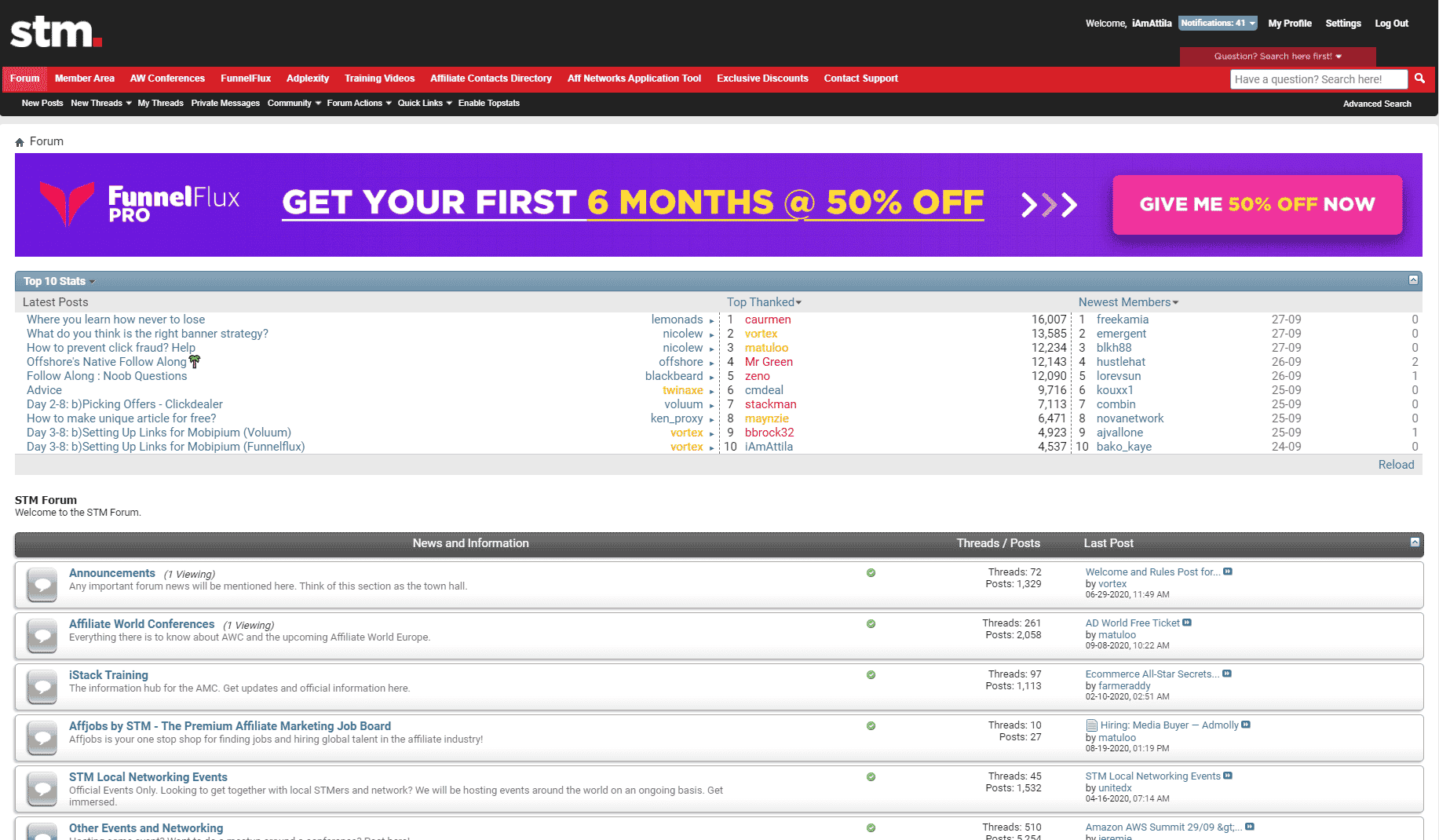Open Aff Networks Application Tool tab
The width and height of the screenshot is (1439, 840).
tap(634, 79)
